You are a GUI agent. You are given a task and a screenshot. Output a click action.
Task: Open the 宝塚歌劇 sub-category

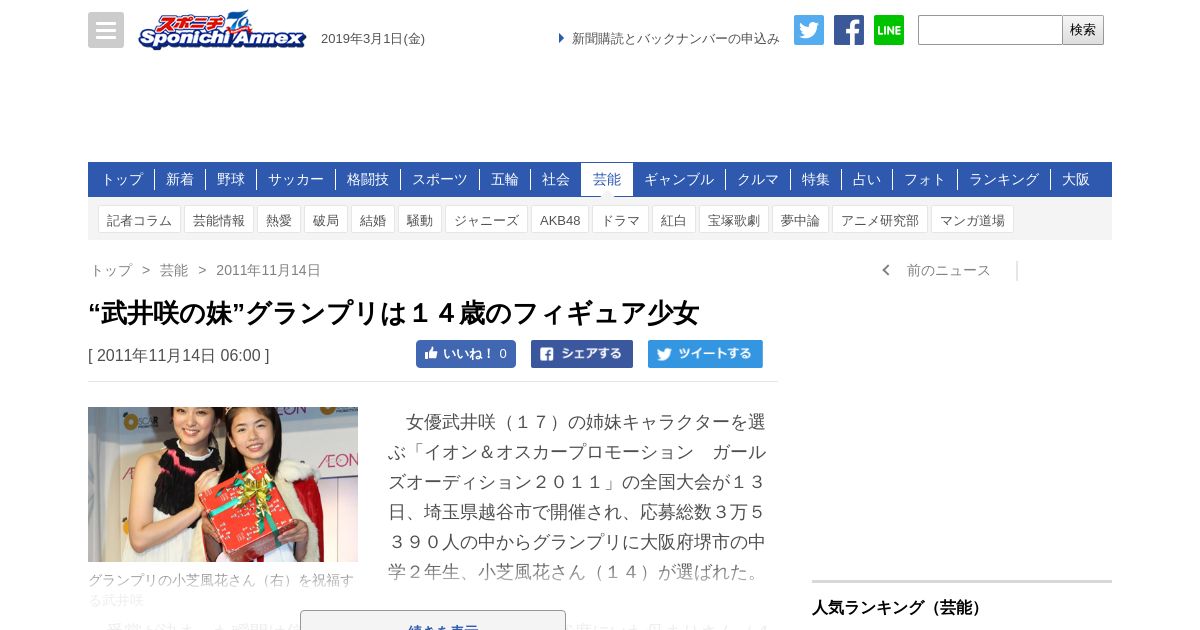point(734,220)
